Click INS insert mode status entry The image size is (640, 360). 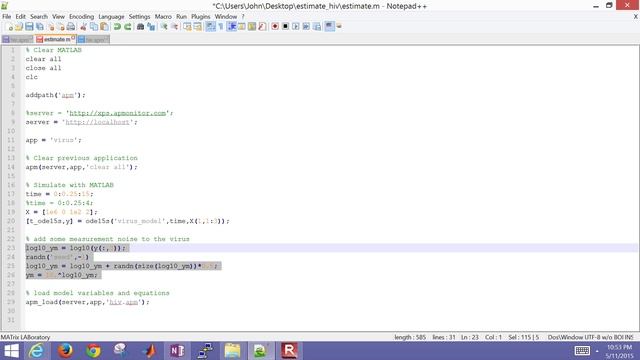coord(629,337)
